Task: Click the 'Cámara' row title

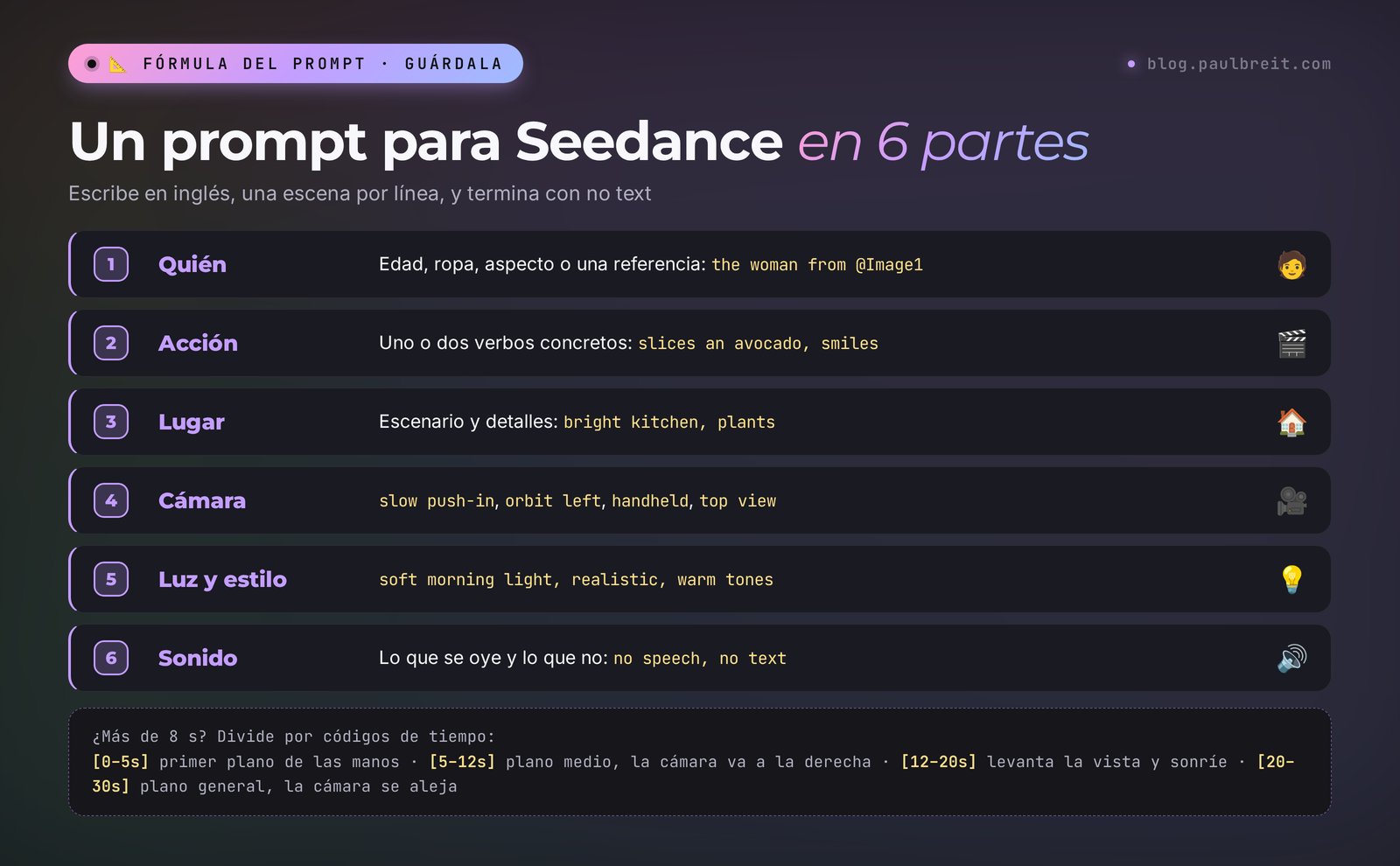Action: click(202, 500)
